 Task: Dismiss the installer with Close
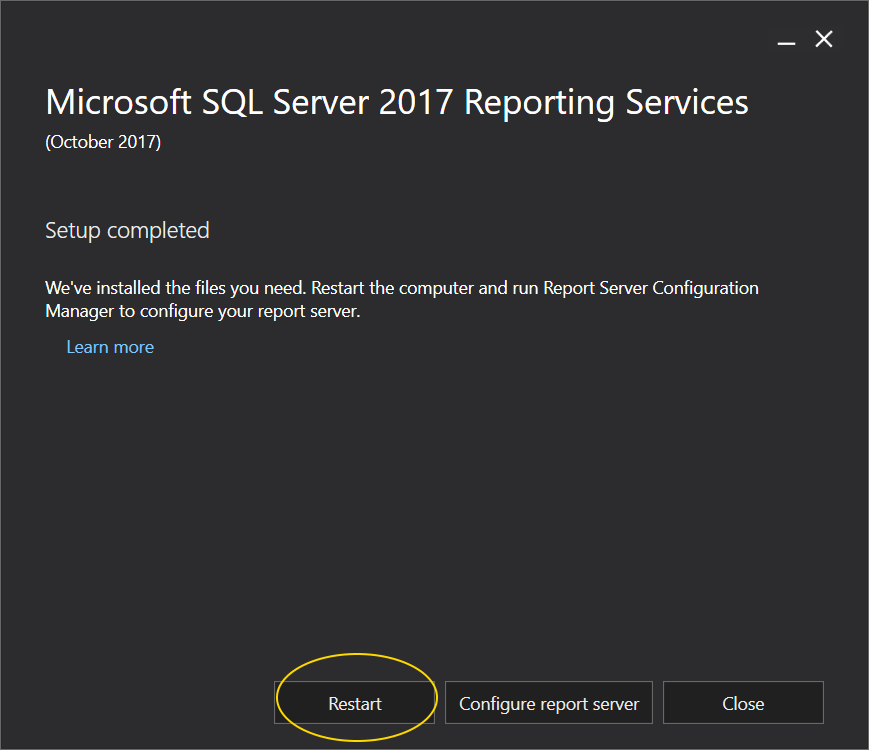point(743,703)
